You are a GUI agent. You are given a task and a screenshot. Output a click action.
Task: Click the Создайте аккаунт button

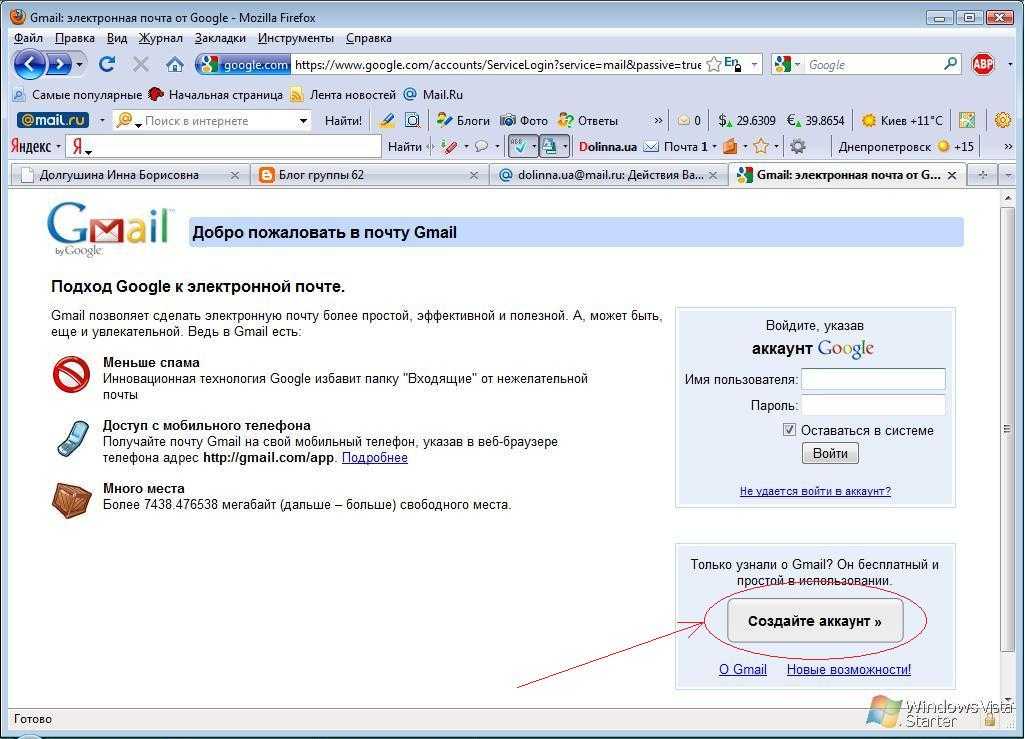815,621
